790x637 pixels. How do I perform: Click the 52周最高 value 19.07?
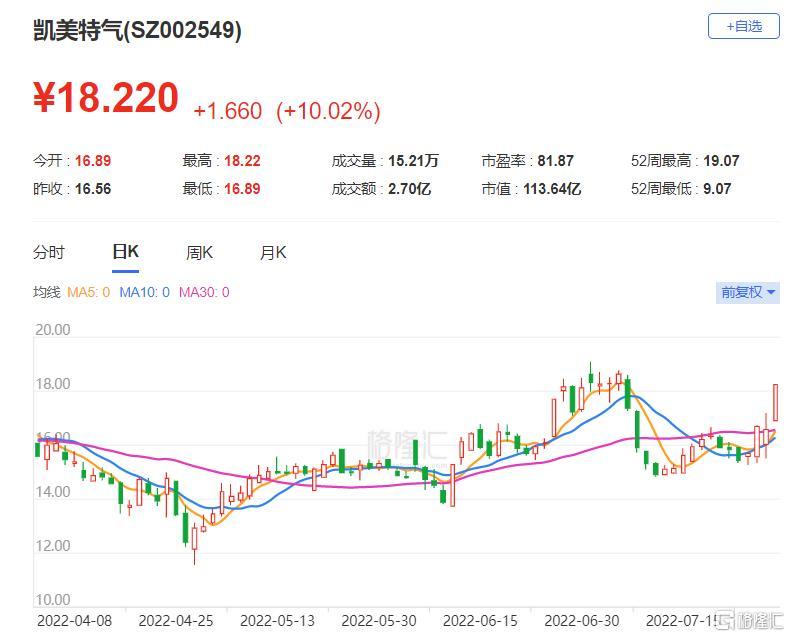tap(721, 161)
